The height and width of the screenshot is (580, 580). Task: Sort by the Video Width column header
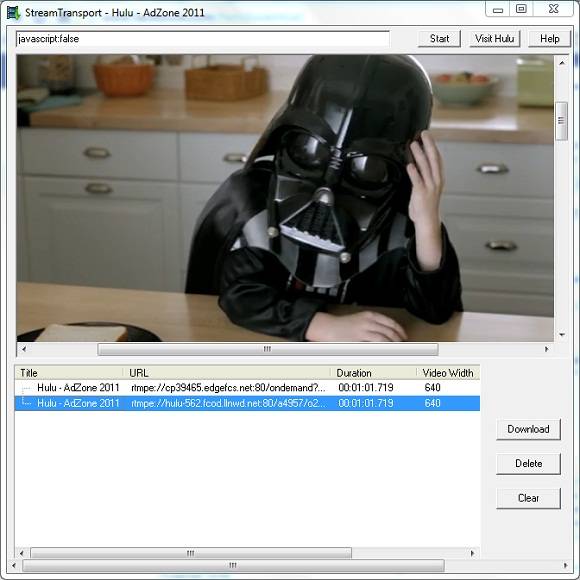[448, 373]
